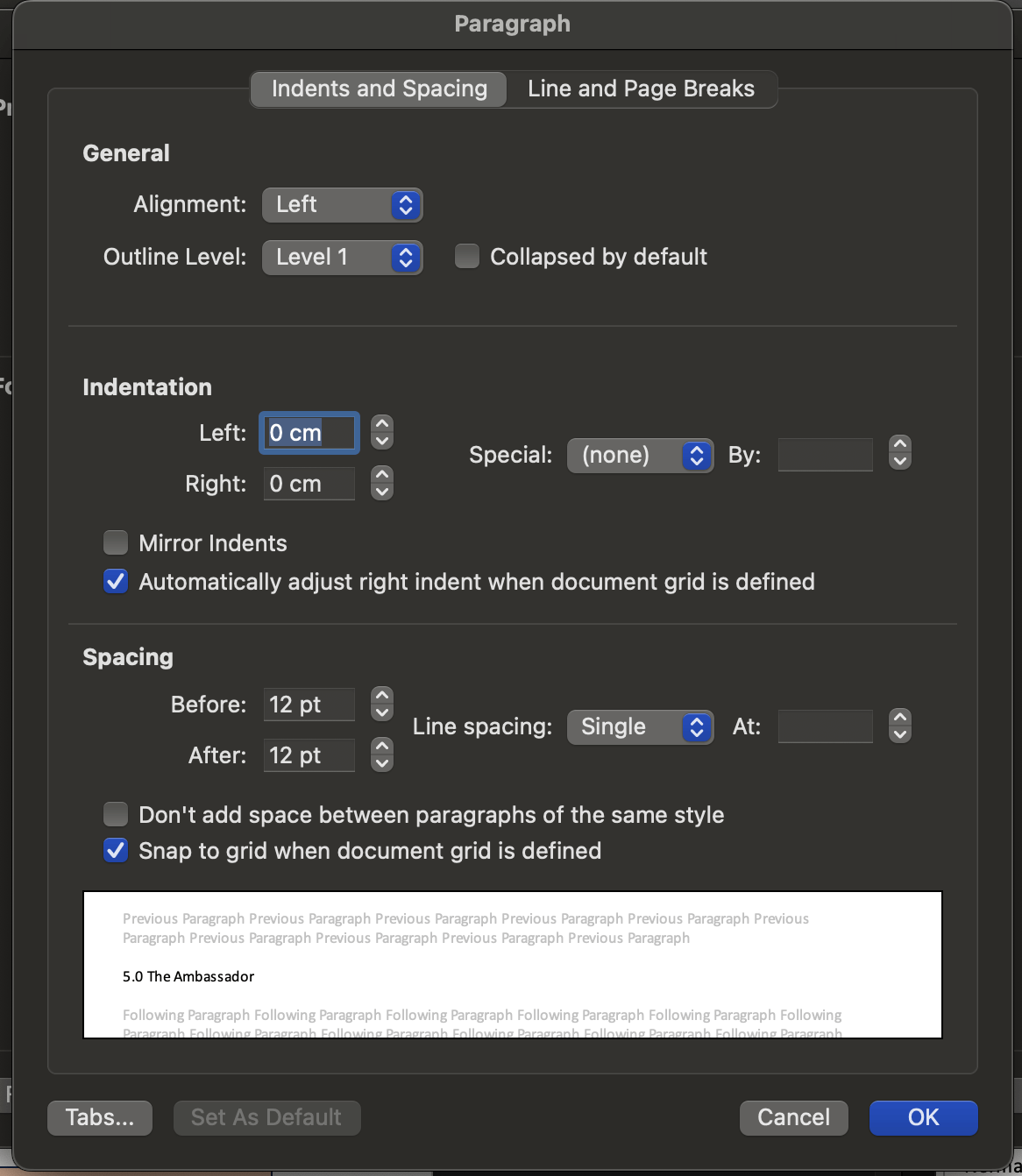Increase the Before spacing stepper

click(x=382, y=695)
